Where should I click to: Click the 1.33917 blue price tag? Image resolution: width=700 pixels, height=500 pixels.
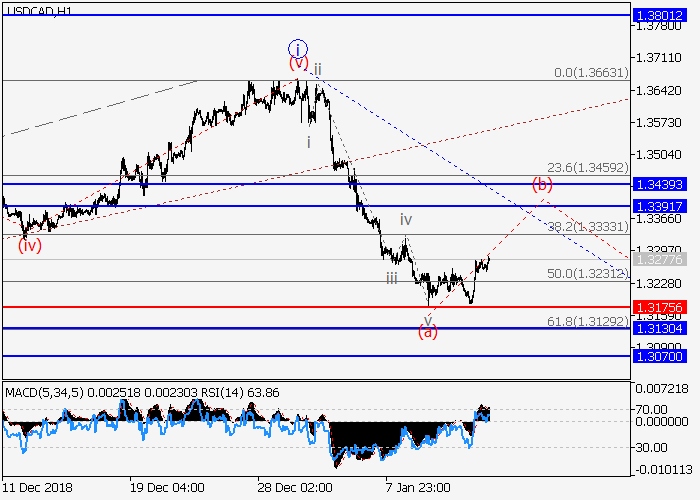click(660, 205)
